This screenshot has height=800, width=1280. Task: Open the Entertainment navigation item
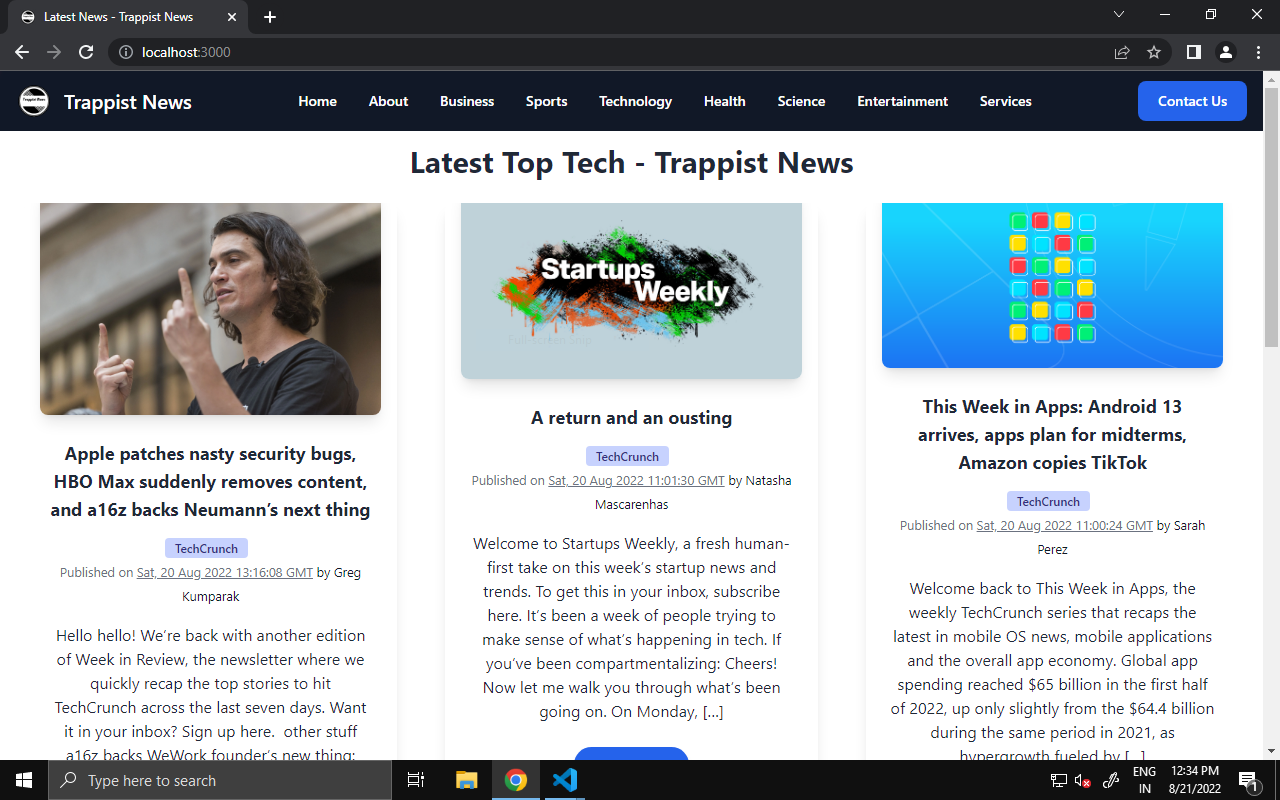coord(902,101)
